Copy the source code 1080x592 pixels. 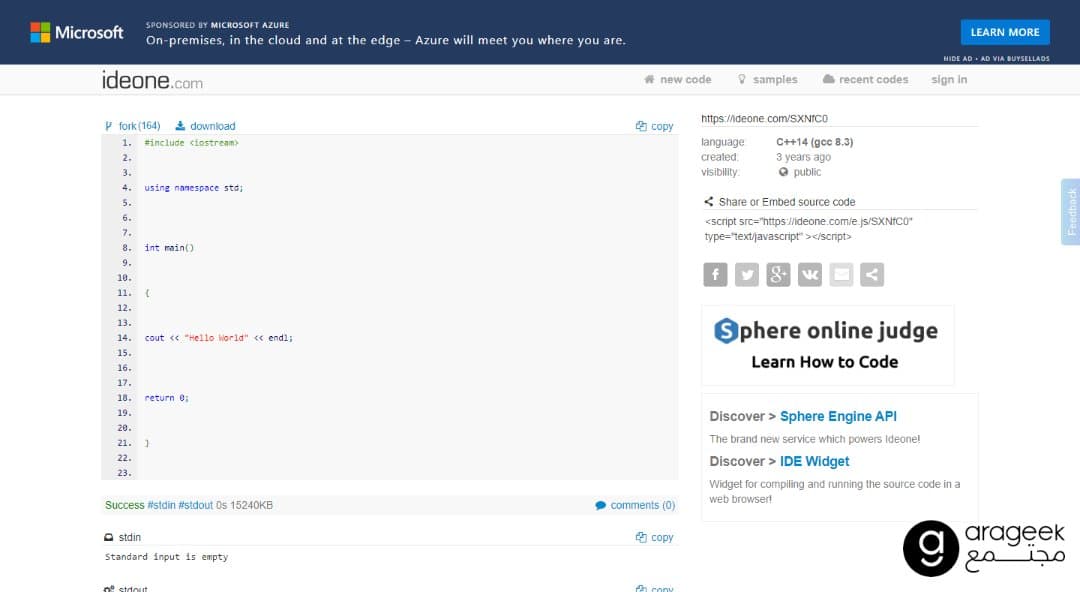654,126
